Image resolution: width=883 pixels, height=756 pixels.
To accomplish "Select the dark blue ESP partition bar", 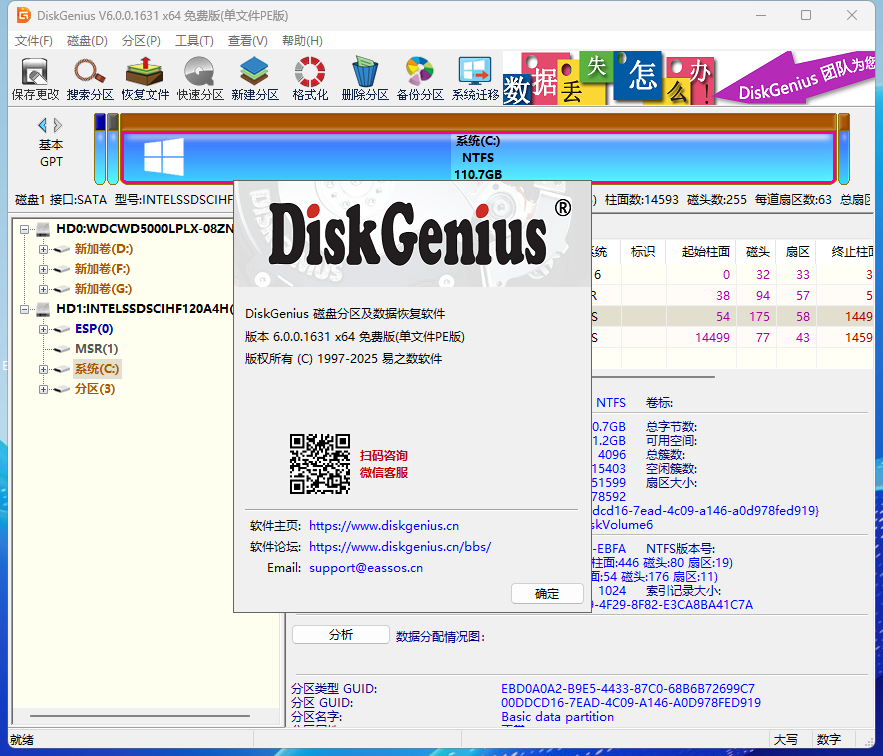I will coord(100,149).
